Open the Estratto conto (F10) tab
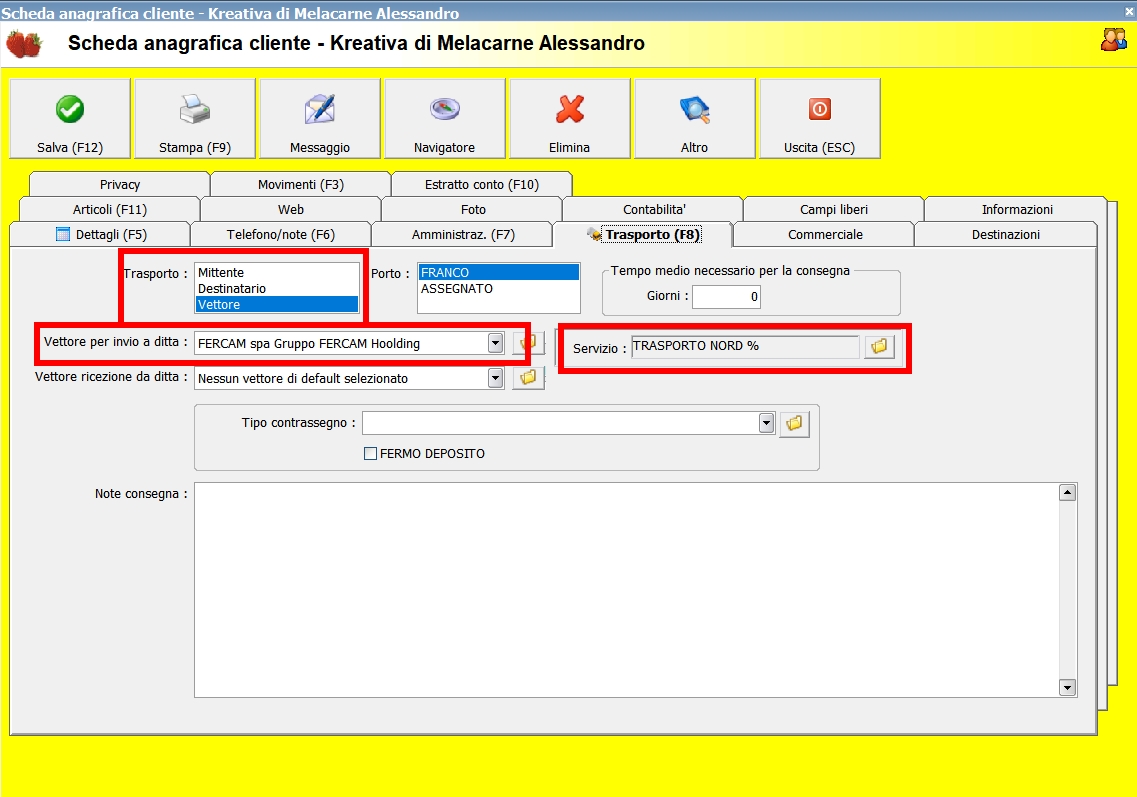Image resolution: width=1137 pixels, height=797 pixels. (x=481, y=184)
